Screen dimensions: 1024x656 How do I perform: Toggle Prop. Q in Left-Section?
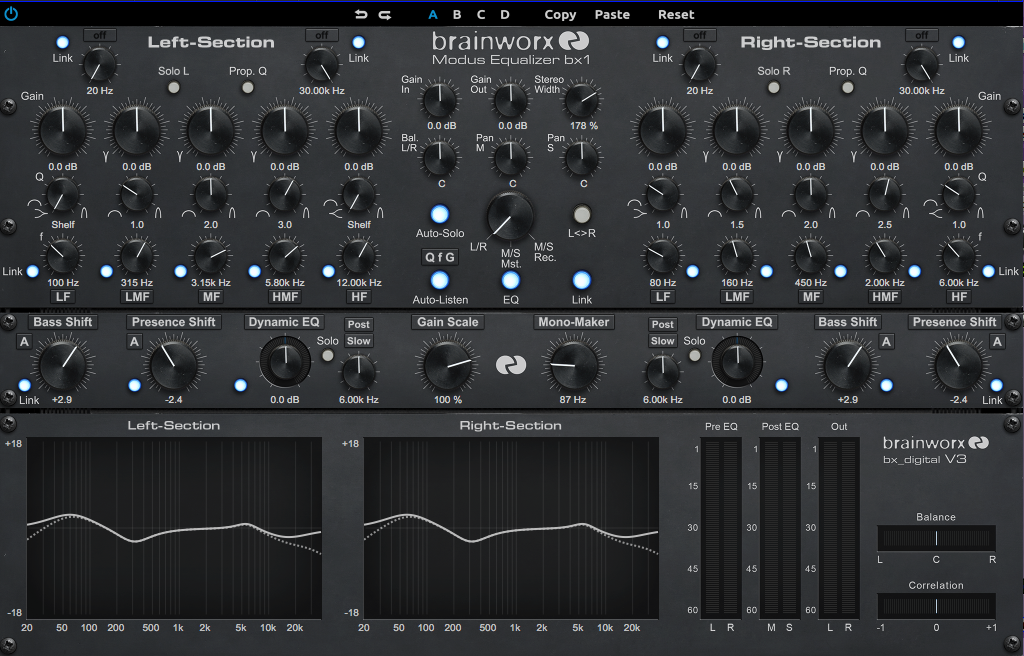[248, 87]
